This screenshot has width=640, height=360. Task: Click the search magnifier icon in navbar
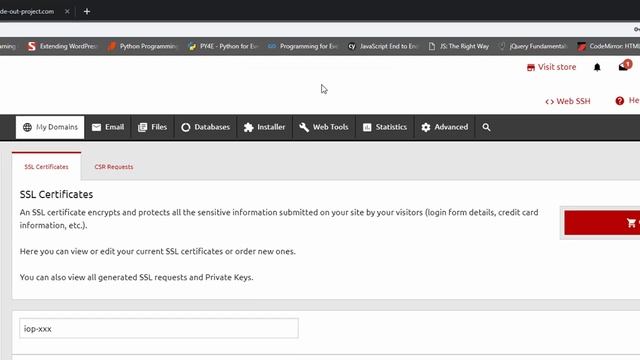pyautogui.click(x=486, y=127)
